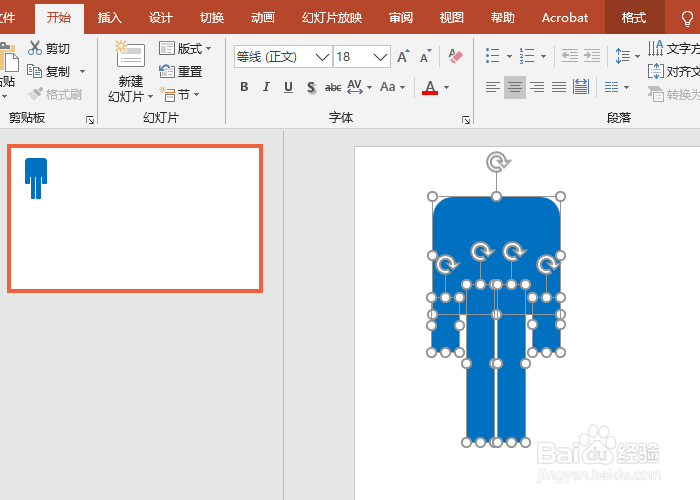Expand the Layout (版式) dropdown

pyautogui.click(x=208, y=48)
